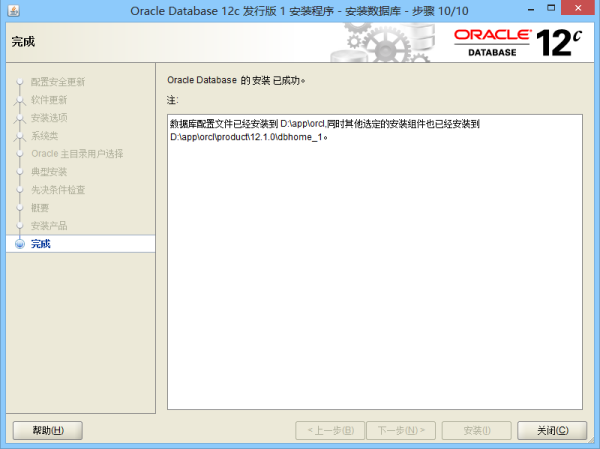600x449 pixels.
Task: Select the 概要 step
Action: pyautogui.click(x=40, y=207)
